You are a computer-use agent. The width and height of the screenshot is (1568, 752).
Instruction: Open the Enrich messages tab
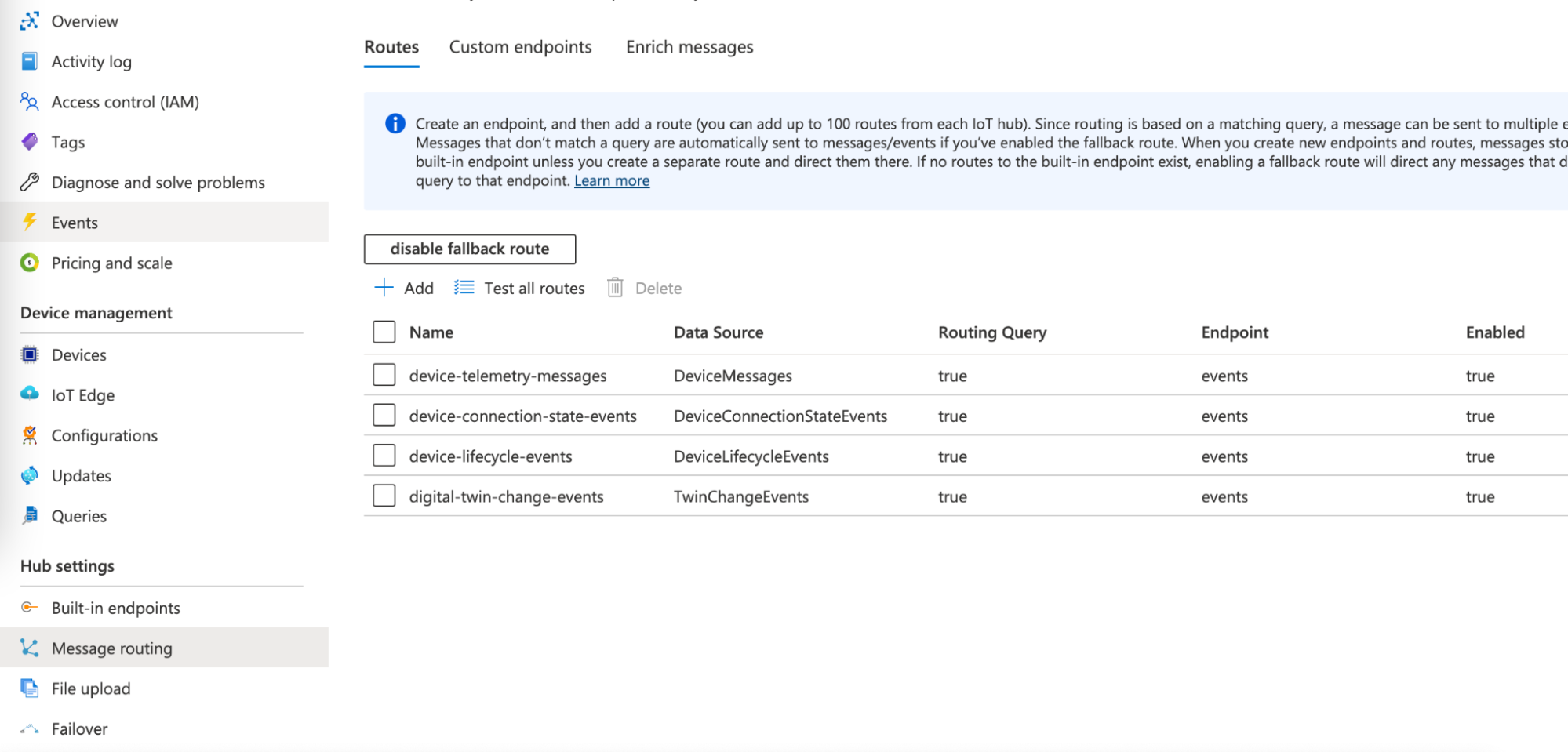pyautogui.click(x=689, y=47)
